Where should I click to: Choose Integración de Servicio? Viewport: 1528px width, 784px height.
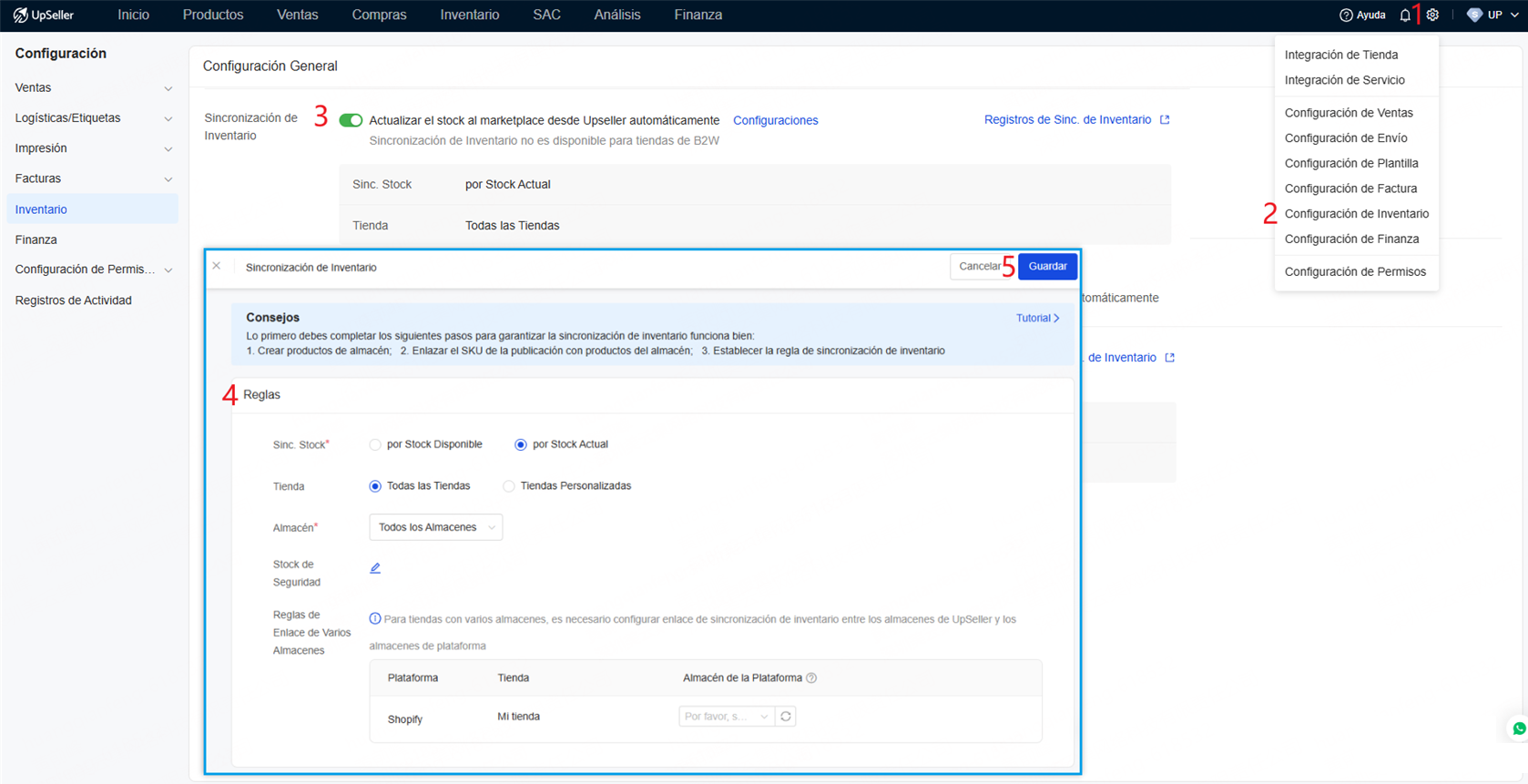1344,80
